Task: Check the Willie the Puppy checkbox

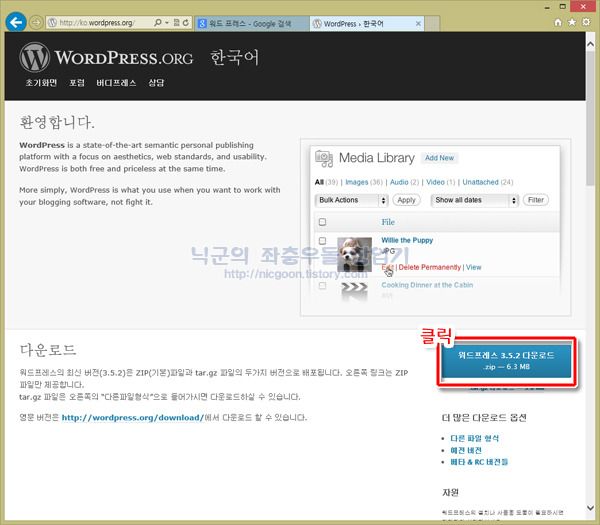Action: [x=323, y=241]
